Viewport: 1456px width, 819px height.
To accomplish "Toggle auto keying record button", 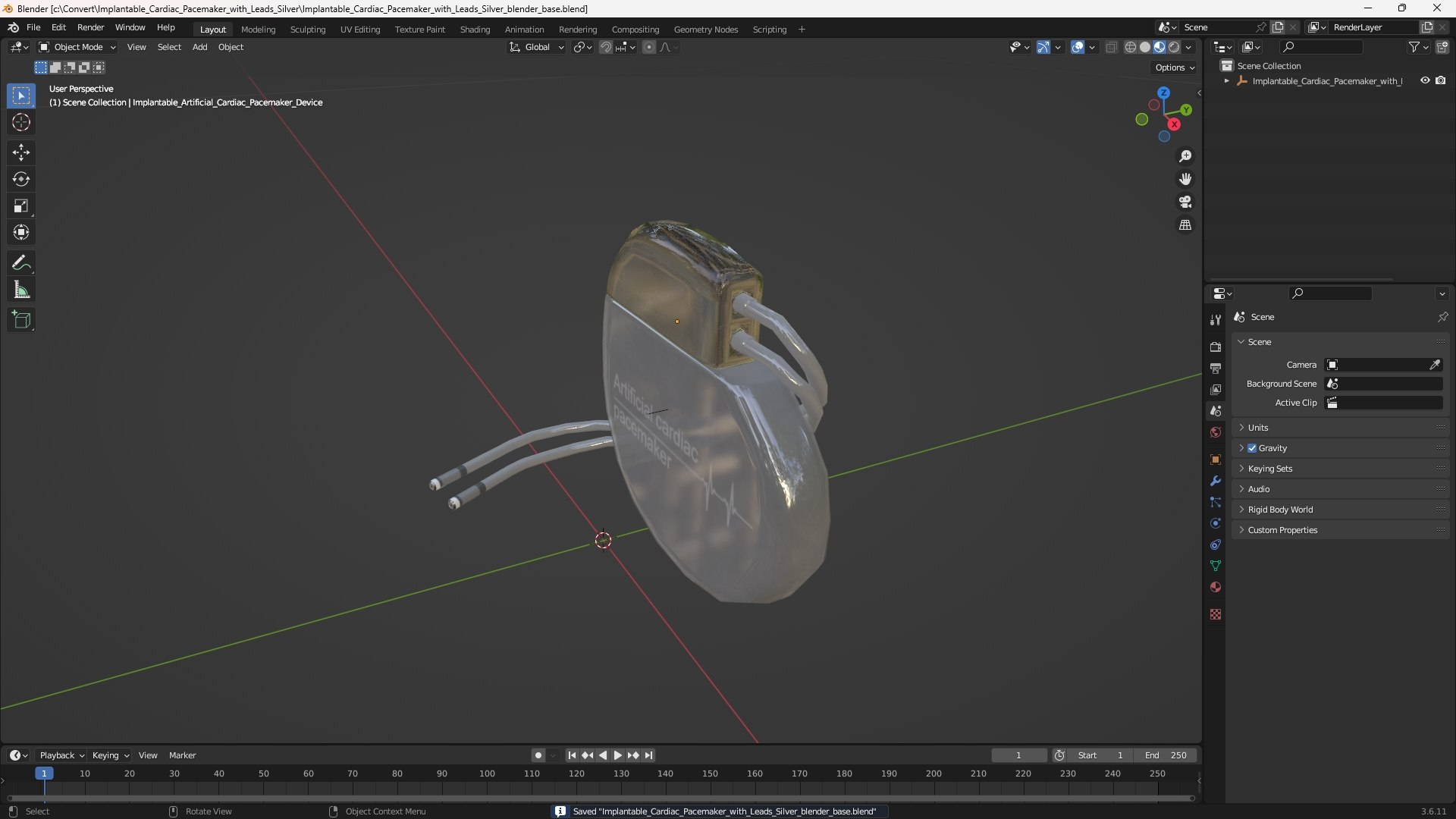I will 538,755.
